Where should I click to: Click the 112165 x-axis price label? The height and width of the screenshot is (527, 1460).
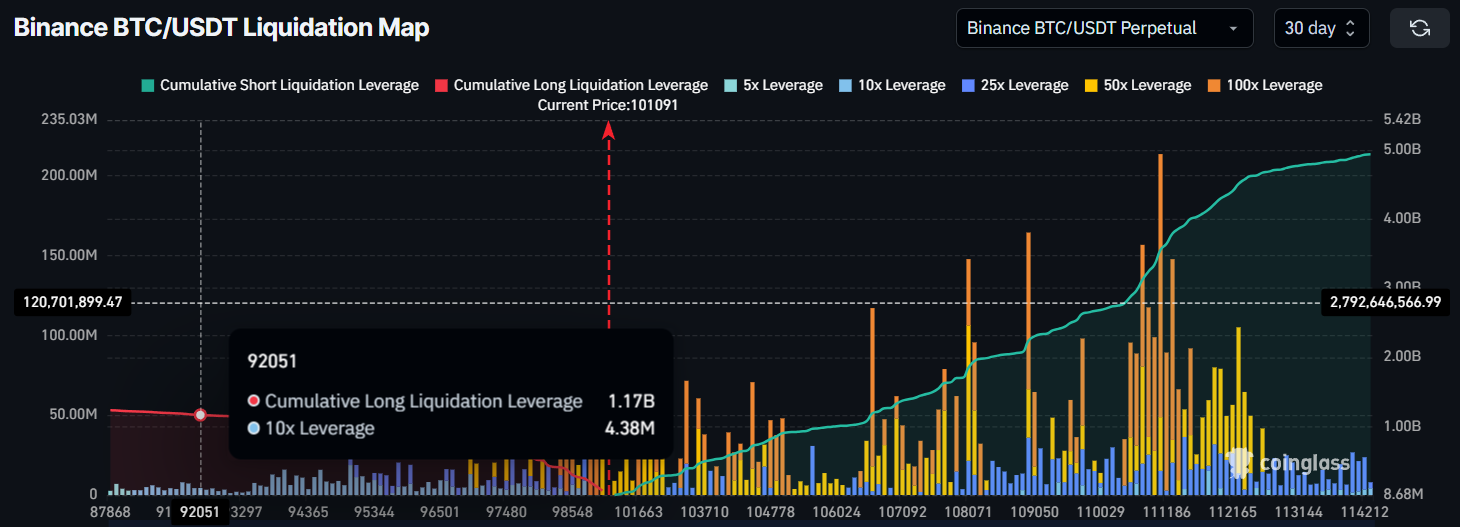1234,512
